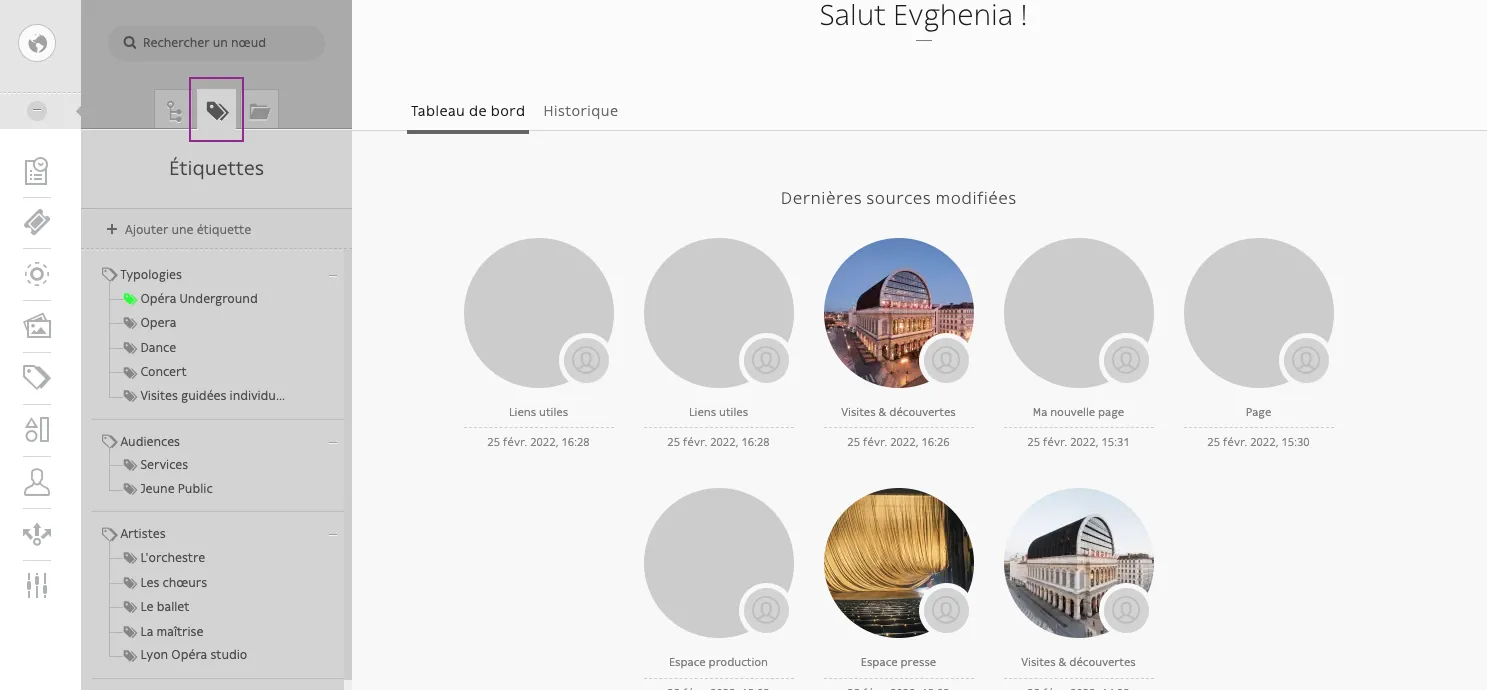The height and width of the screenshot is (690, 1487).
Task: Open the Page source dated 15:30
Action: tap(1258, 313)
